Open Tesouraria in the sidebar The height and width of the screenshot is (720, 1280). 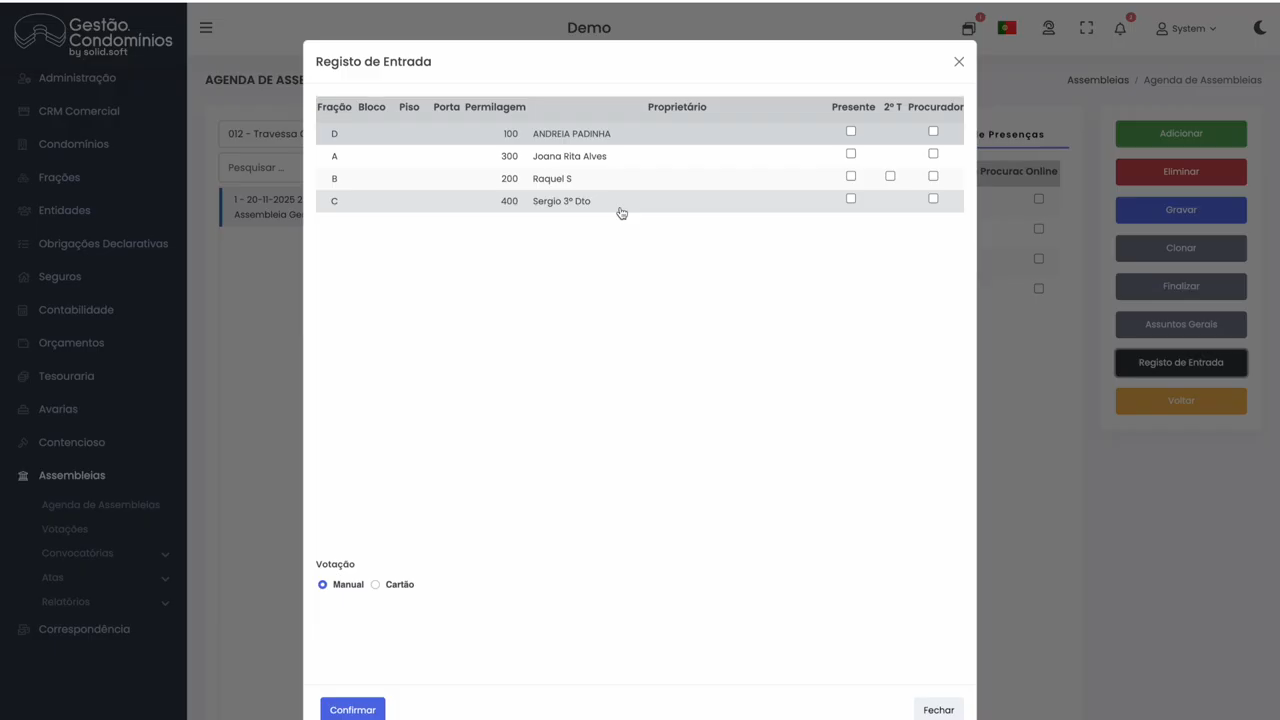pyautogui.click(x=66, y=376)
